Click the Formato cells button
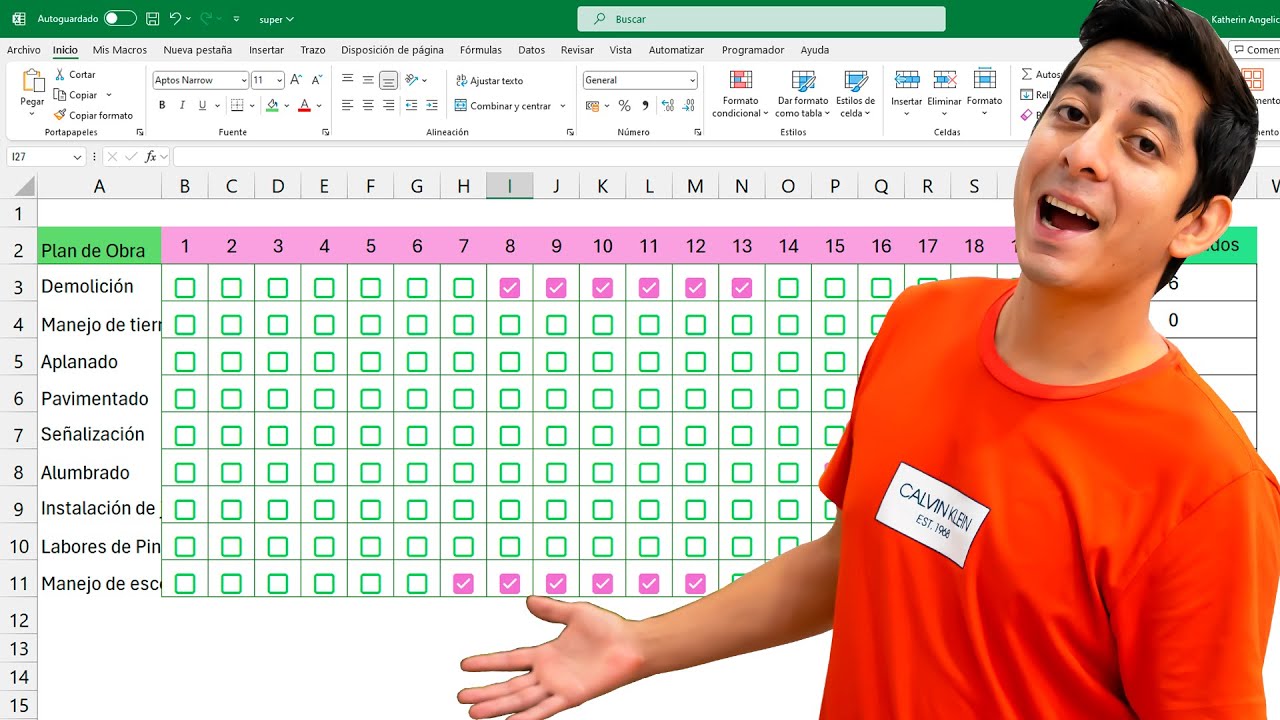The width and height of the screenshot is (1280, 720). pos(984,92)
